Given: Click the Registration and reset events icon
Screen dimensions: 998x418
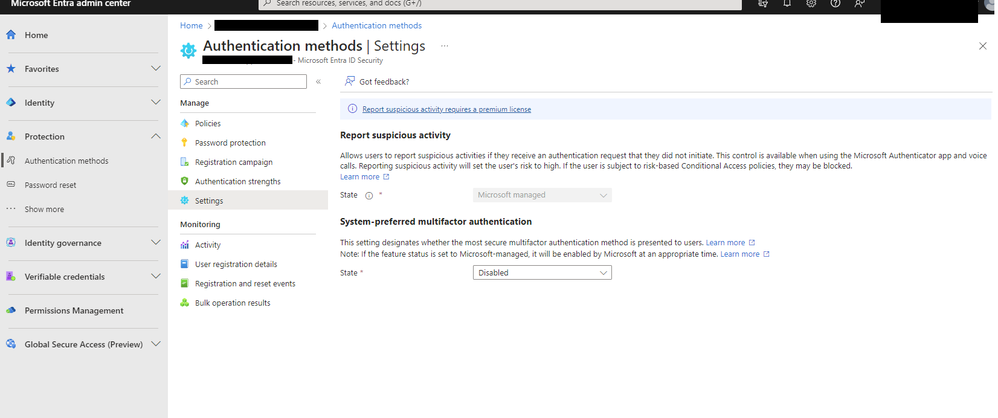Looking at the screenshot, I should coord(185,283).
